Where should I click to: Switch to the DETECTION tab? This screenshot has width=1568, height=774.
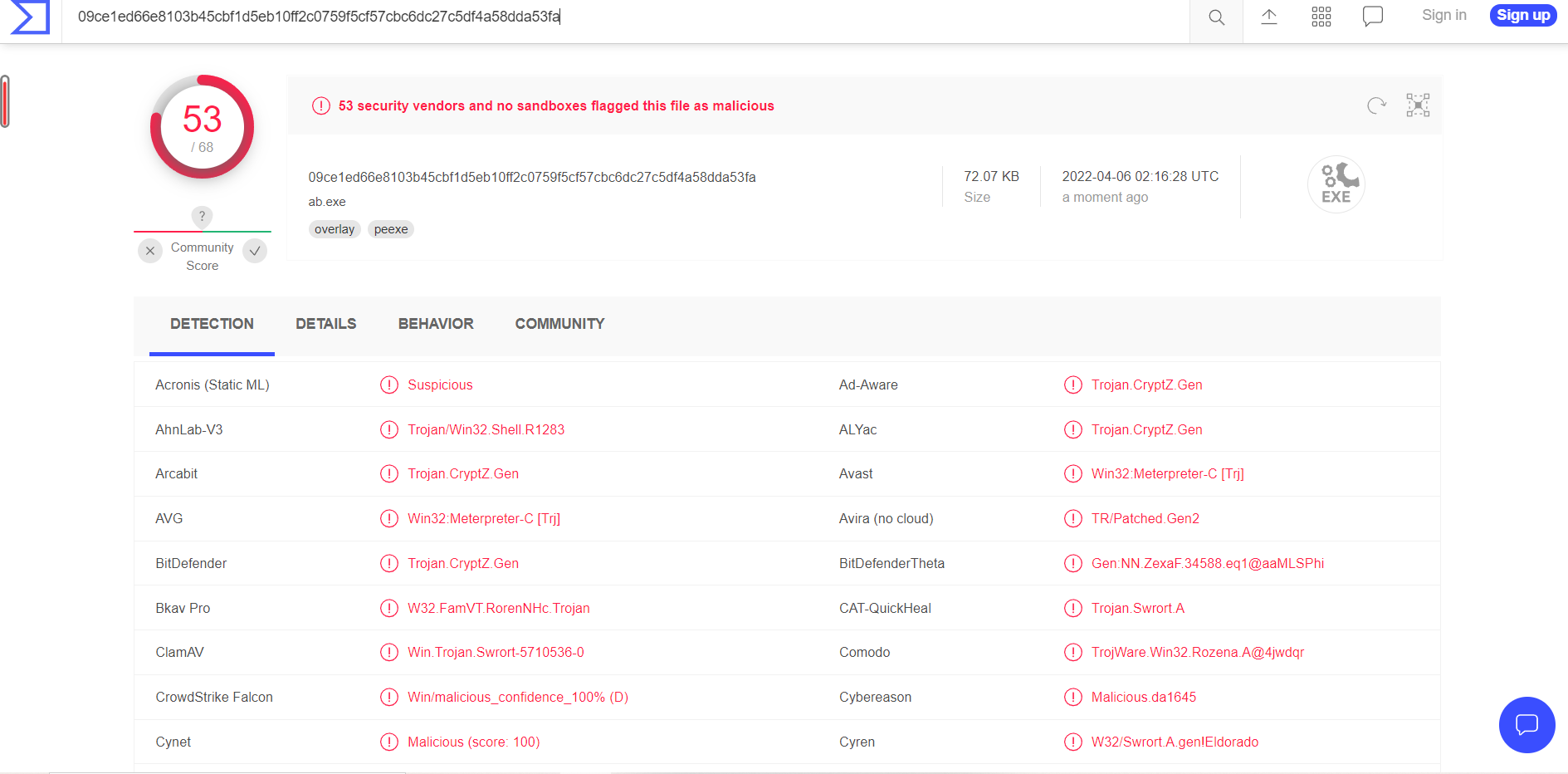(x=212, y=324)
